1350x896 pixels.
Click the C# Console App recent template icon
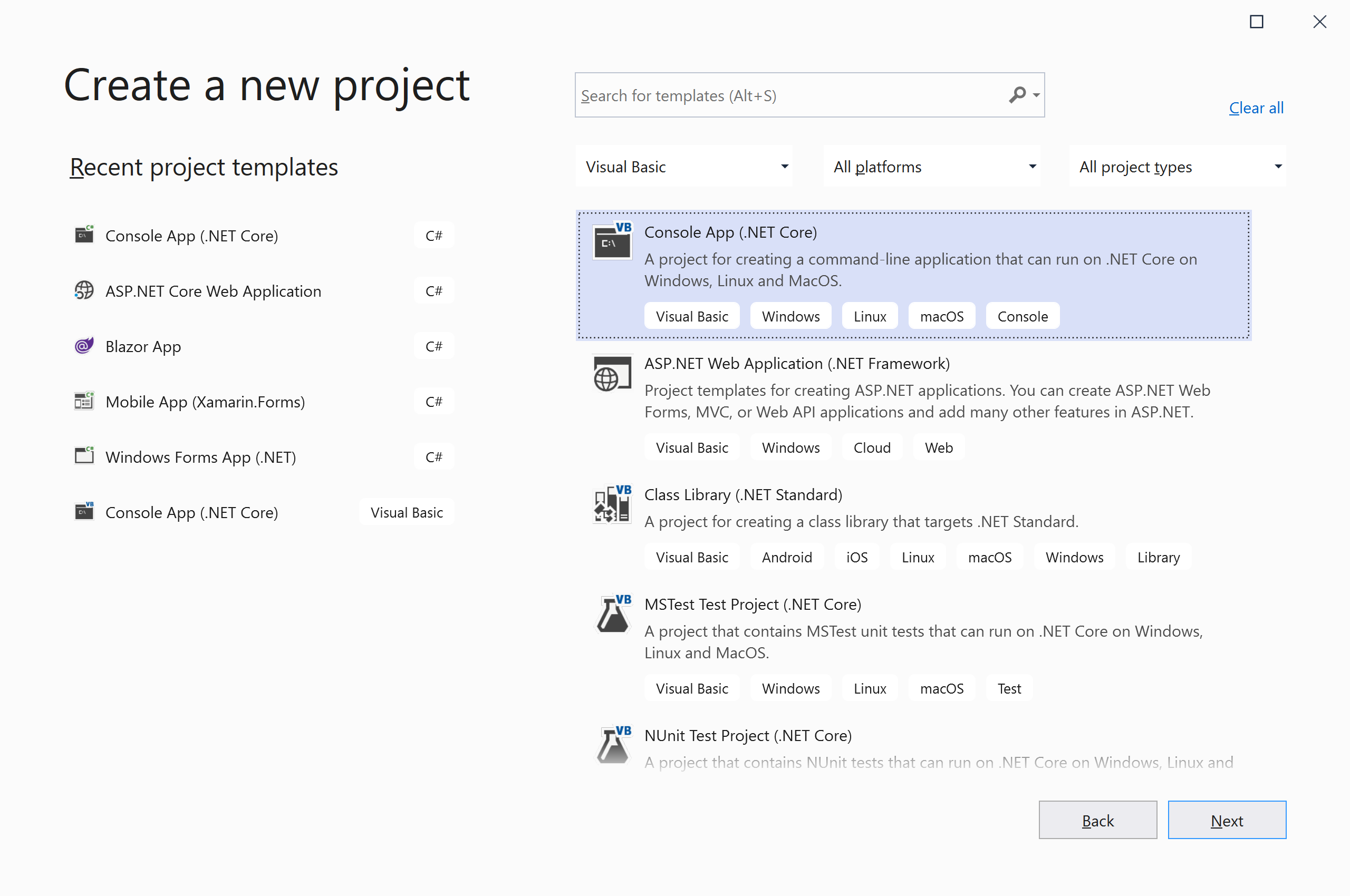(x=84, y=235)
